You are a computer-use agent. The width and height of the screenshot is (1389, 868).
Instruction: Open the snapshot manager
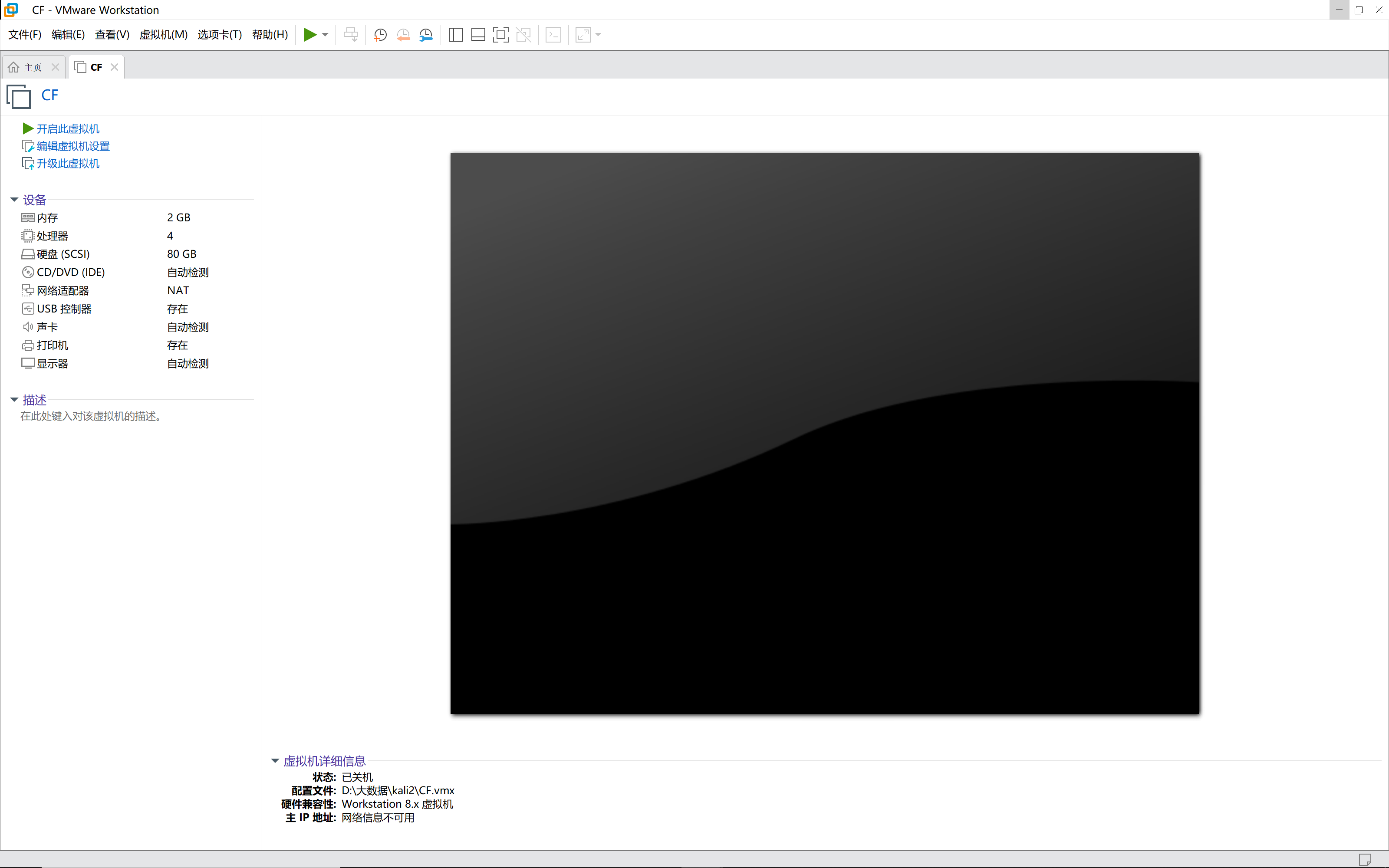coord(426,34)
